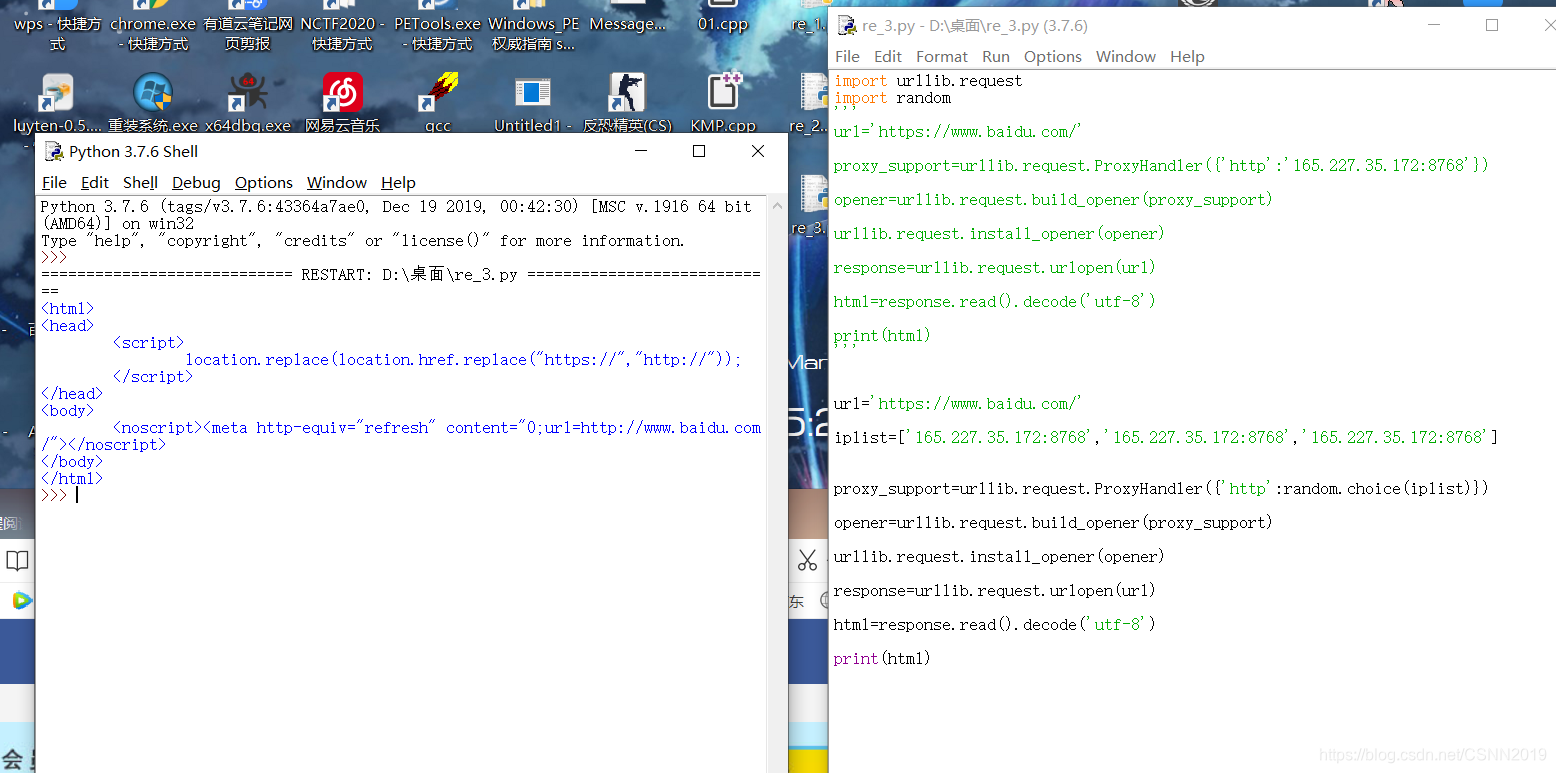Open Shell menu in Python Shell
Viewport: 1556px width, 773px height.
click(140, 182)
